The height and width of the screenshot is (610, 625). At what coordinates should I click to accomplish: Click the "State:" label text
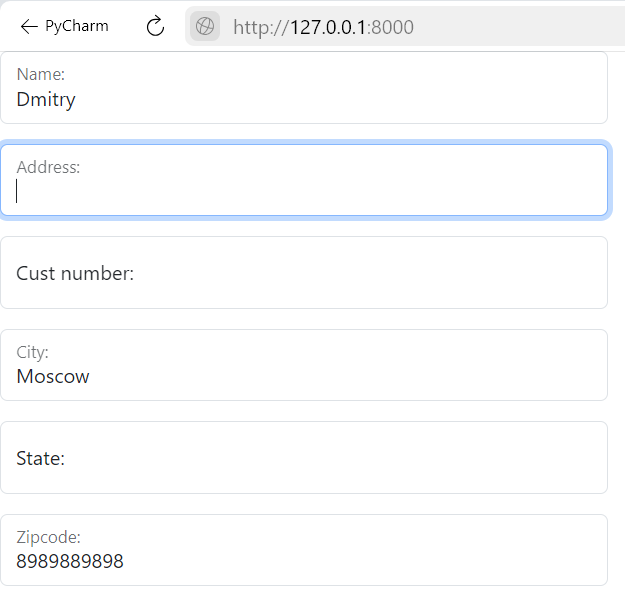pyautogui.click(x=41, y=459)
